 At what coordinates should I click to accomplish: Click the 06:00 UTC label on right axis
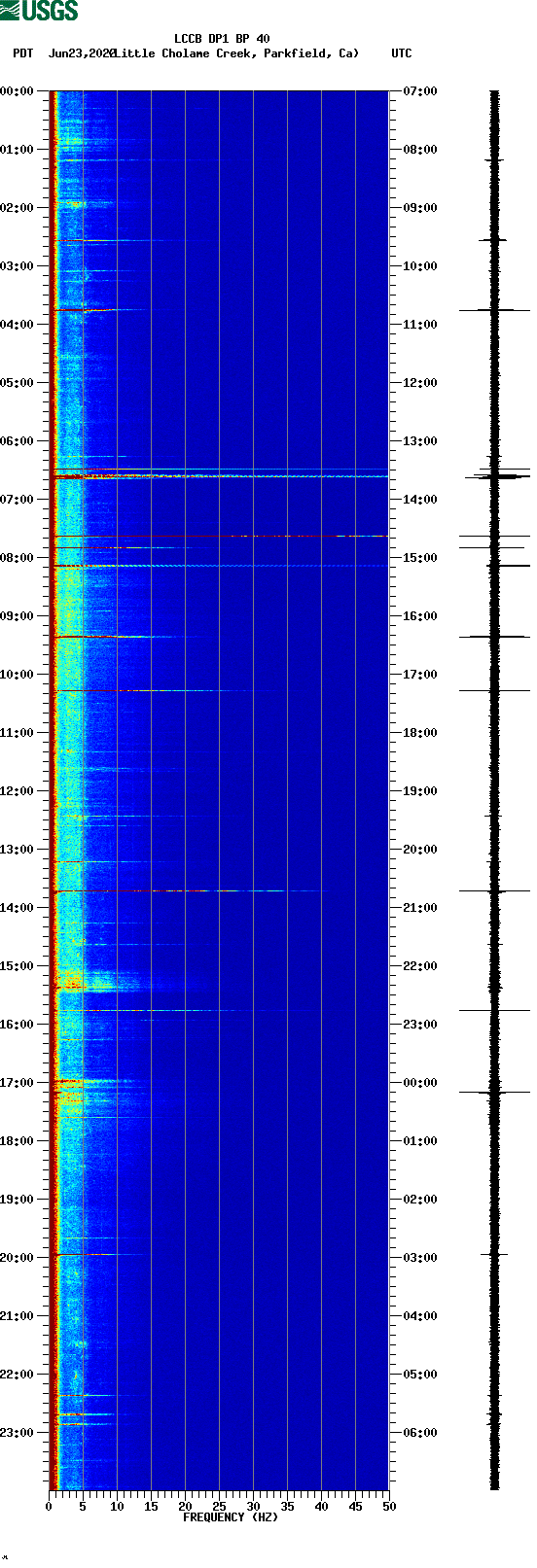coord(420,1433)
